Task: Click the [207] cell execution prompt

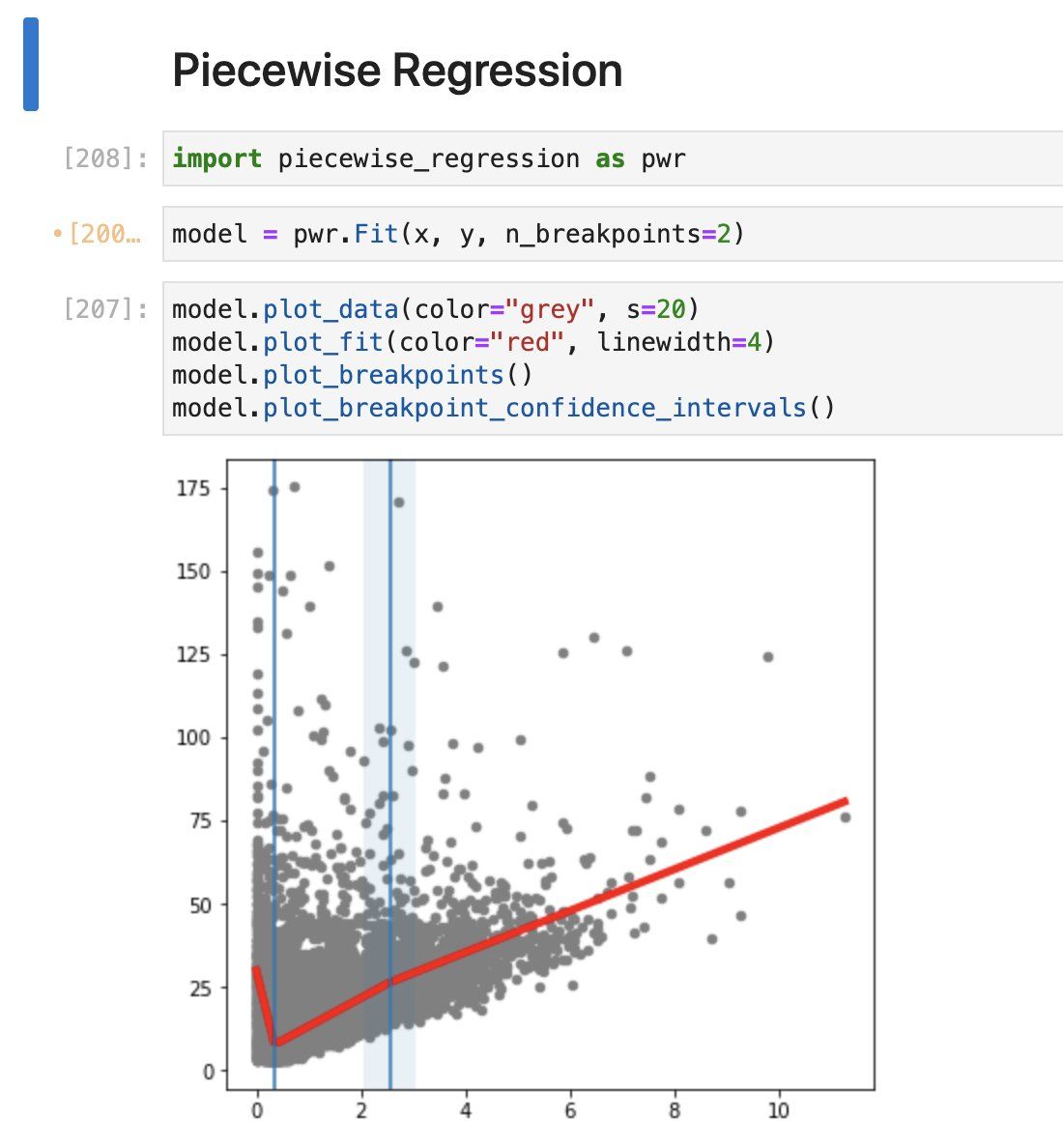Action: [x=105, y=309]
